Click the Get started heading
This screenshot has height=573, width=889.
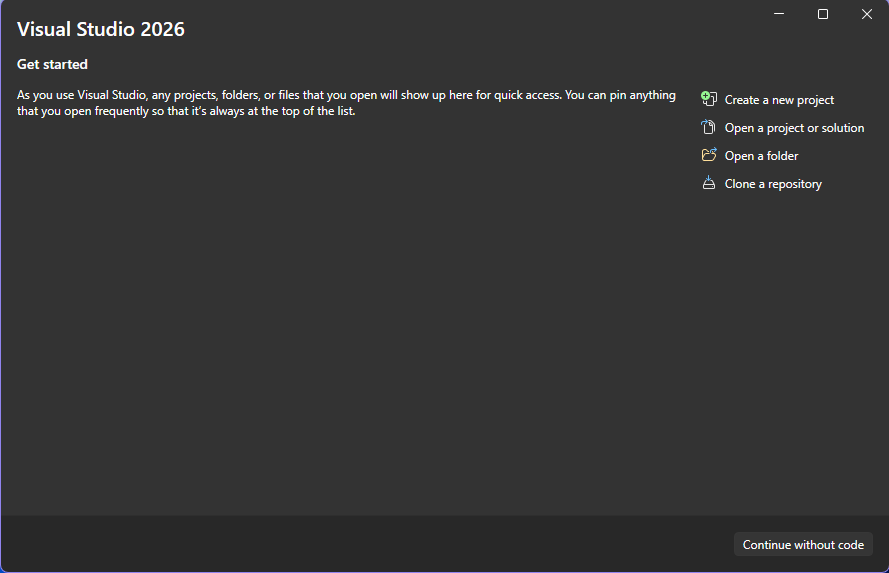click(x=52, y=64)
